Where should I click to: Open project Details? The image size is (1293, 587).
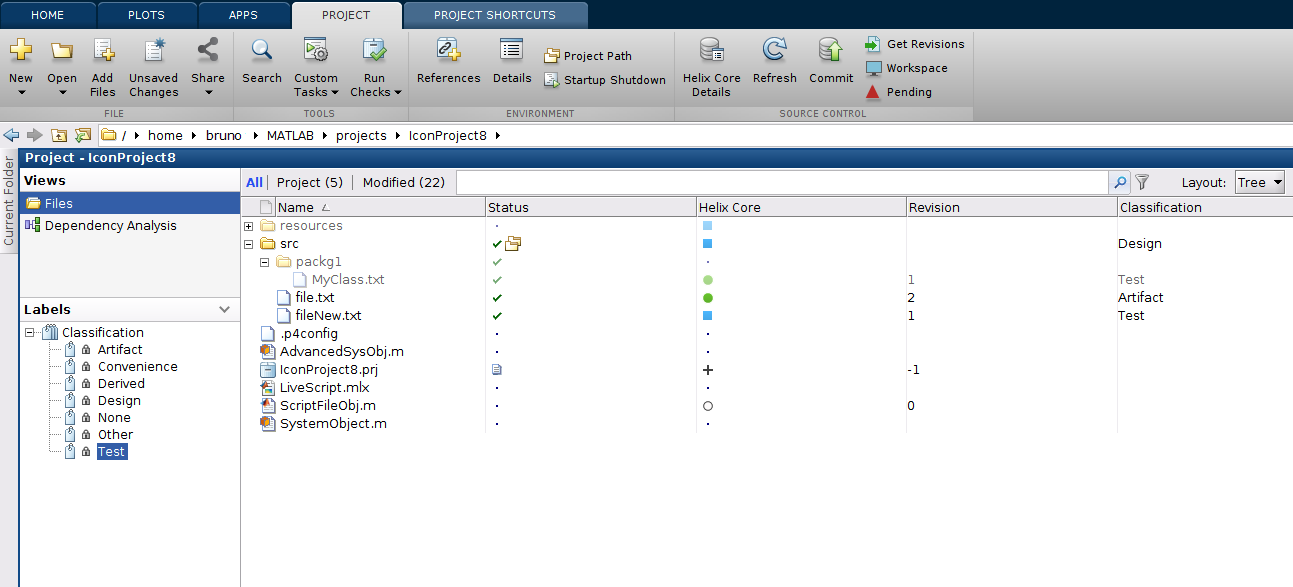click(511, 51)
